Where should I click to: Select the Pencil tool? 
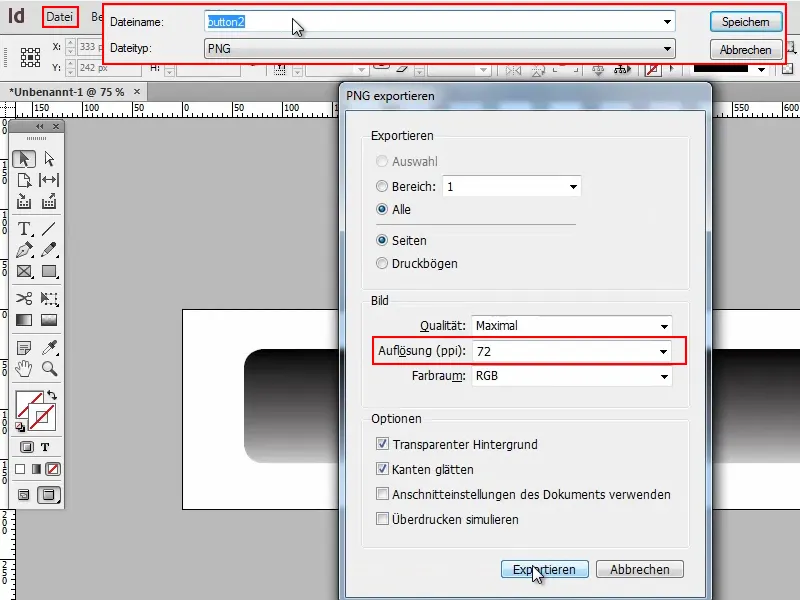click(x=49, y=250)
